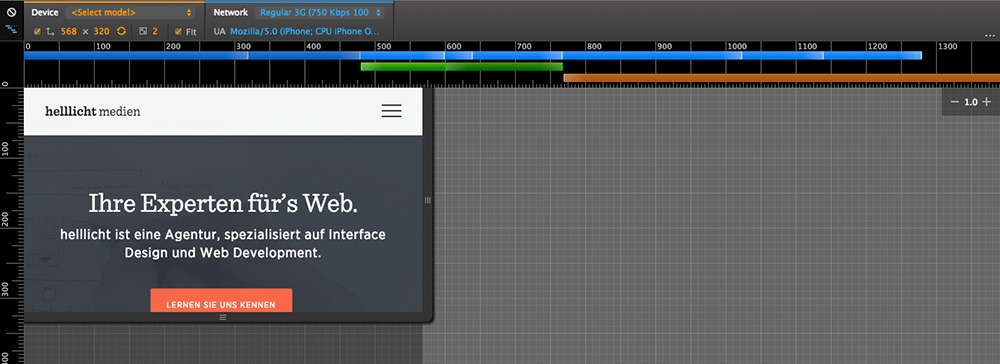Click the zoom level 1.0 value
Screen dimensions: 1000x364
971,102
